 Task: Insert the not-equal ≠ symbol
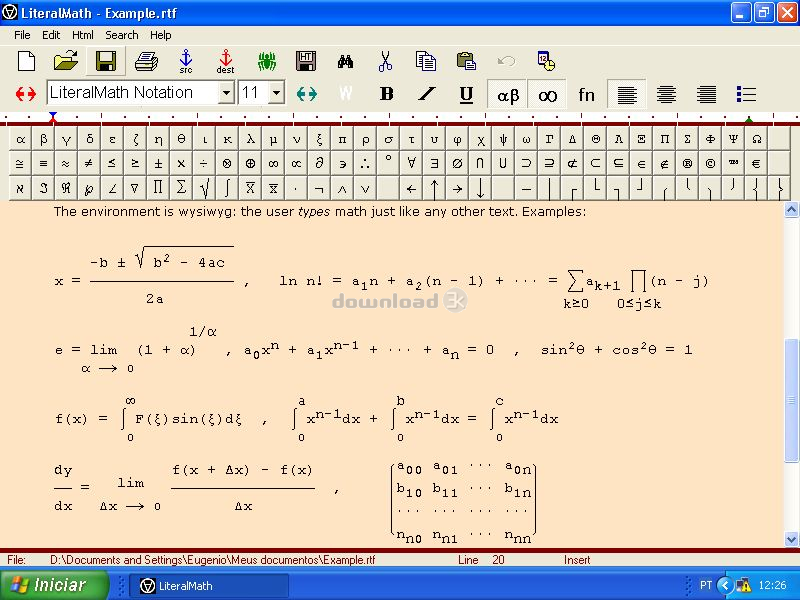point(89,164)
